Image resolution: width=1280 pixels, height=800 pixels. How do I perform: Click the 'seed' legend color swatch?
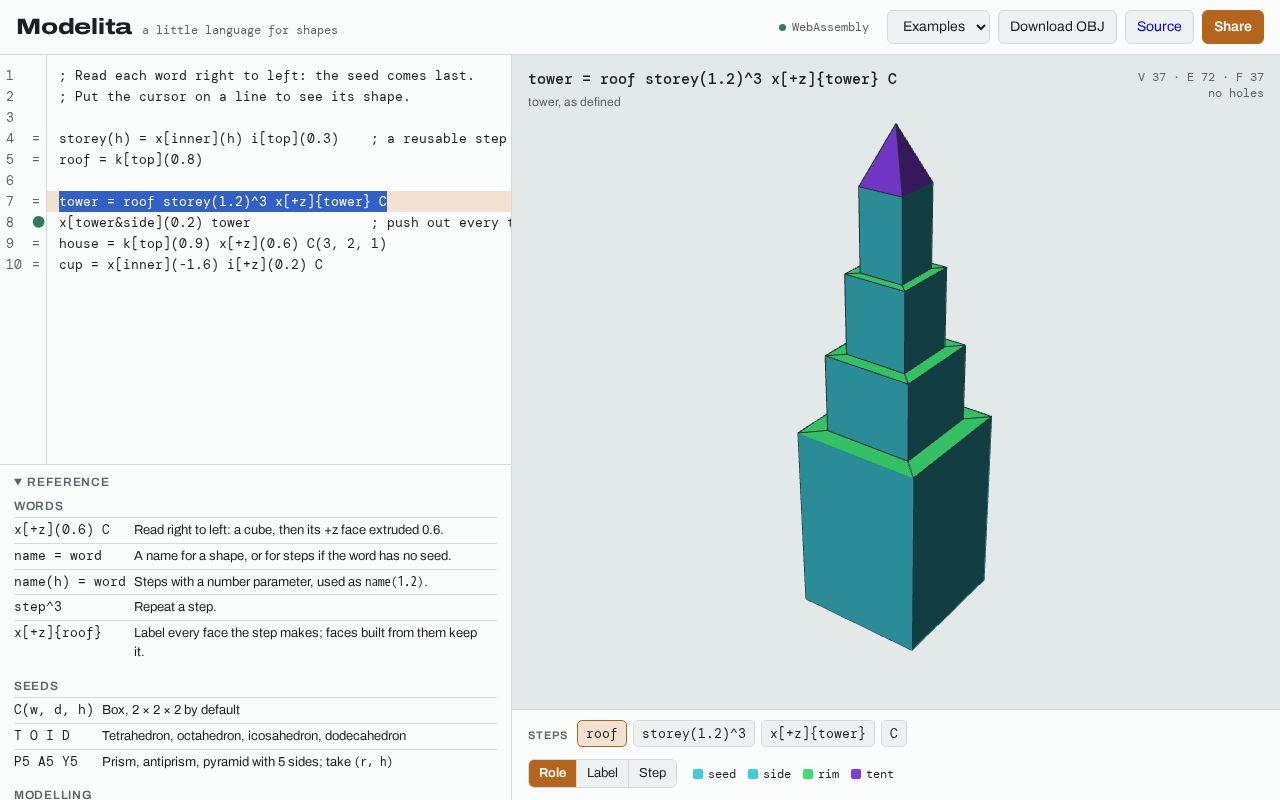pyautogui.click(x=698, y=774)
